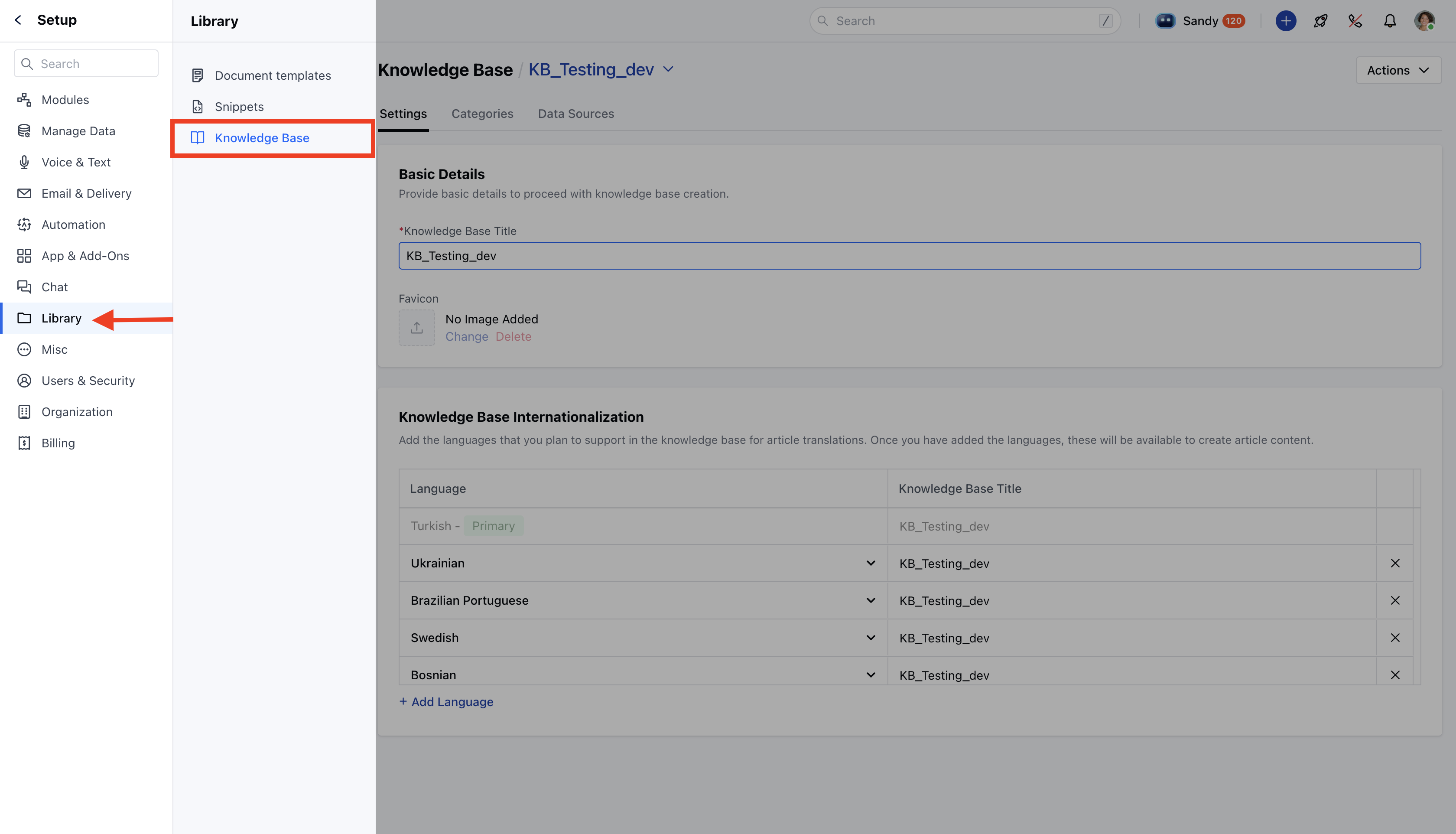Open the user profile avatar
Screen dimensions: 1456x834
pyautogui.click(x=1424, y=21)
